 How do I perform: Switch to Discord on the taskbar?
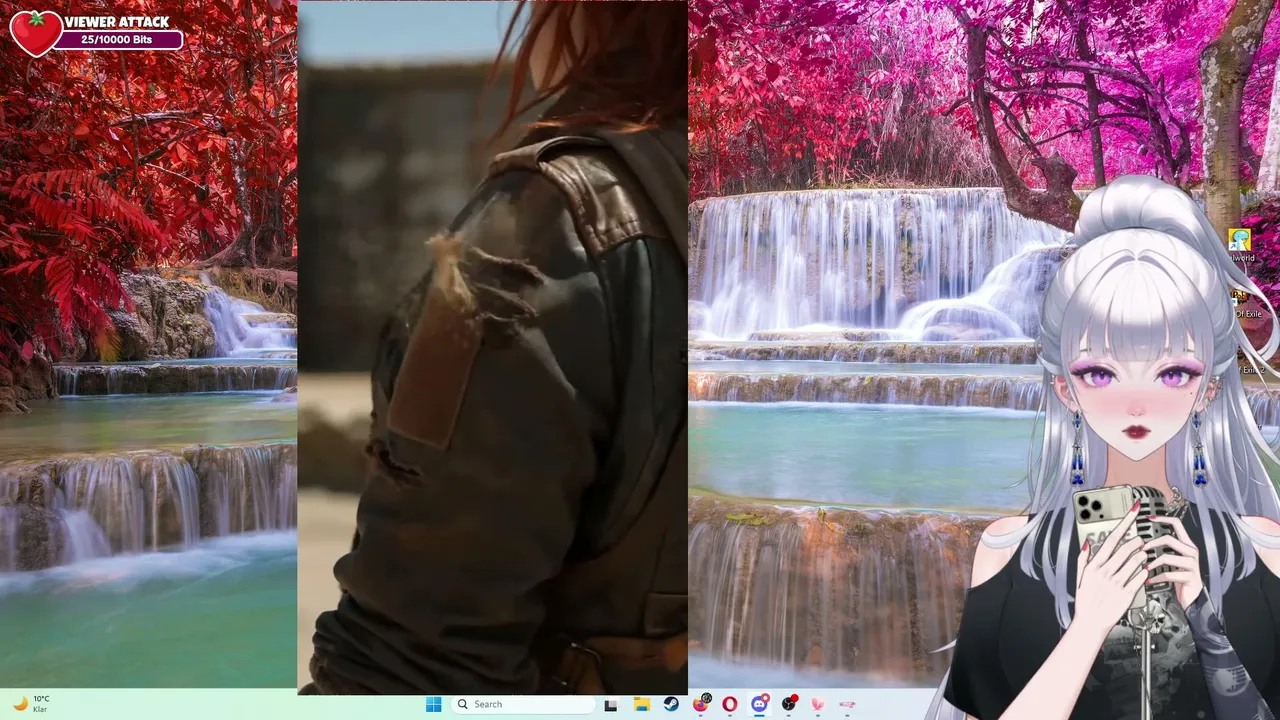coord(759,704)
